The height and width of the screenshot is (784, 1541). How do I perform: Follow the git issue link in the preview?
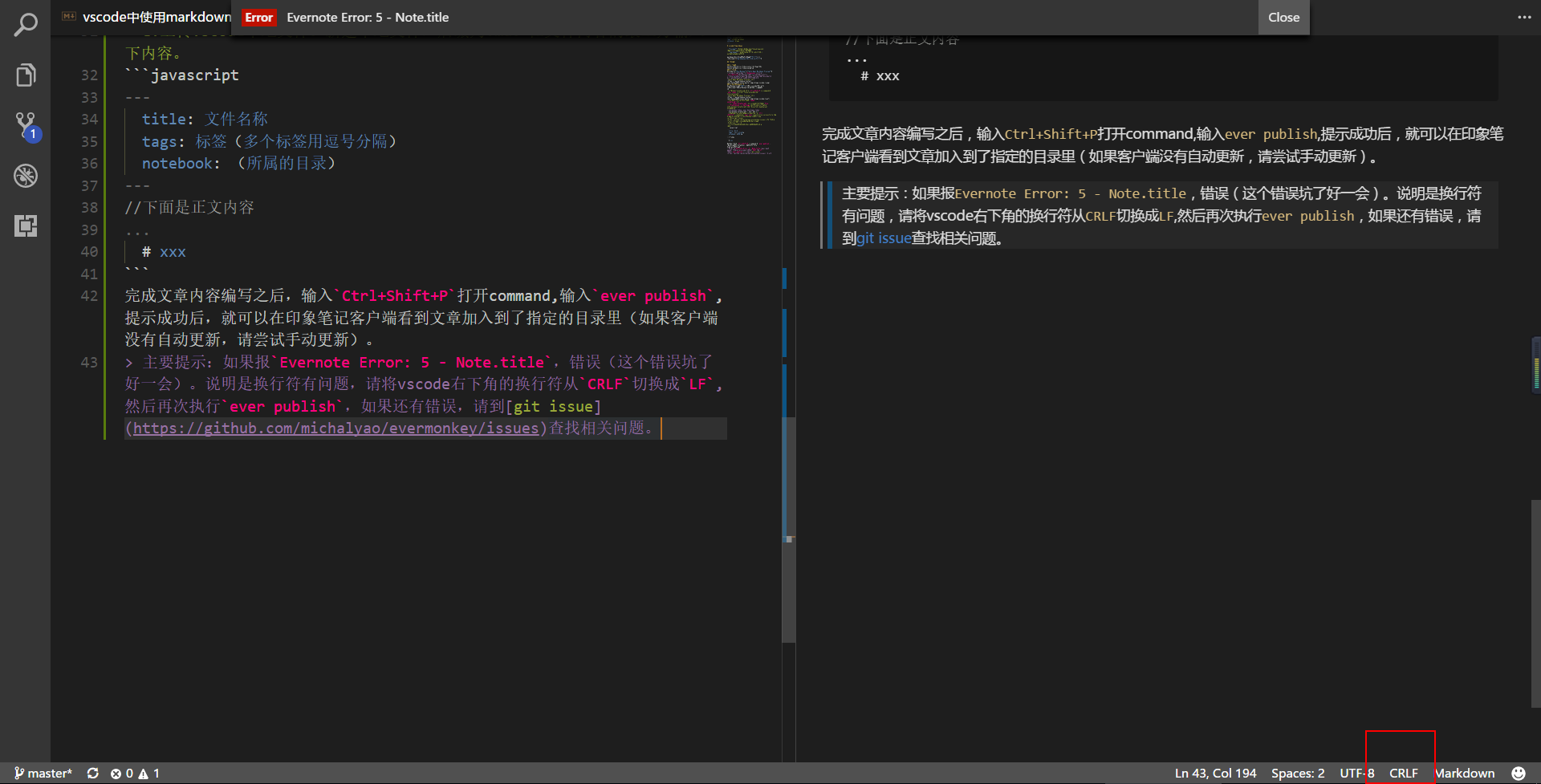click(883, 238)
